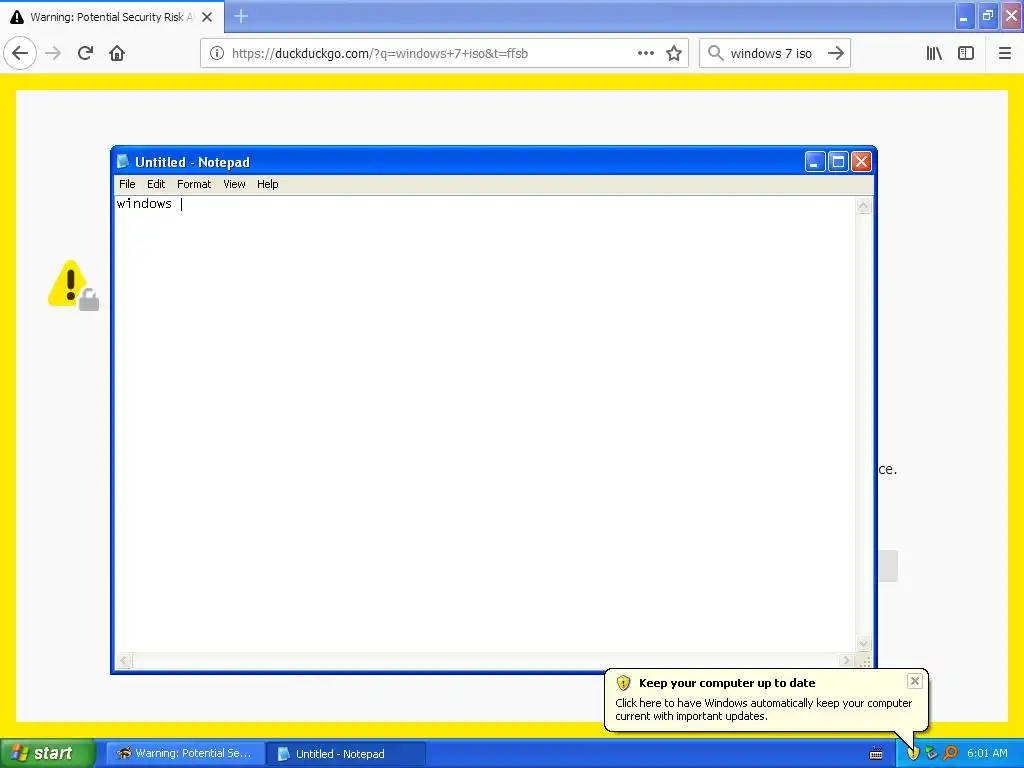Click the search bar magnifier icon
Image resolution: width=1024 pixels, height=768 pixels.
(716, 53)
